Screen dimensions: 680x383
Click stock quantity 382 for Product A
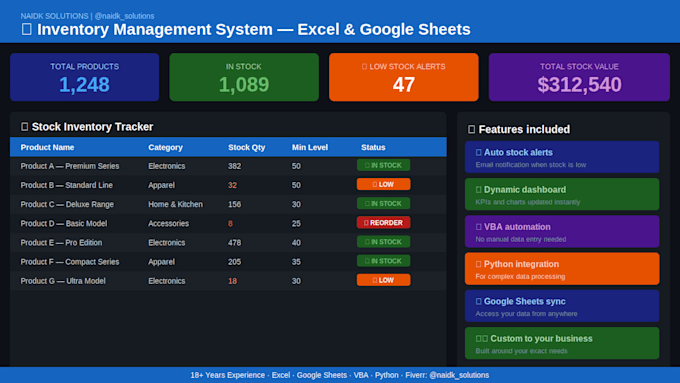point(235,166)
